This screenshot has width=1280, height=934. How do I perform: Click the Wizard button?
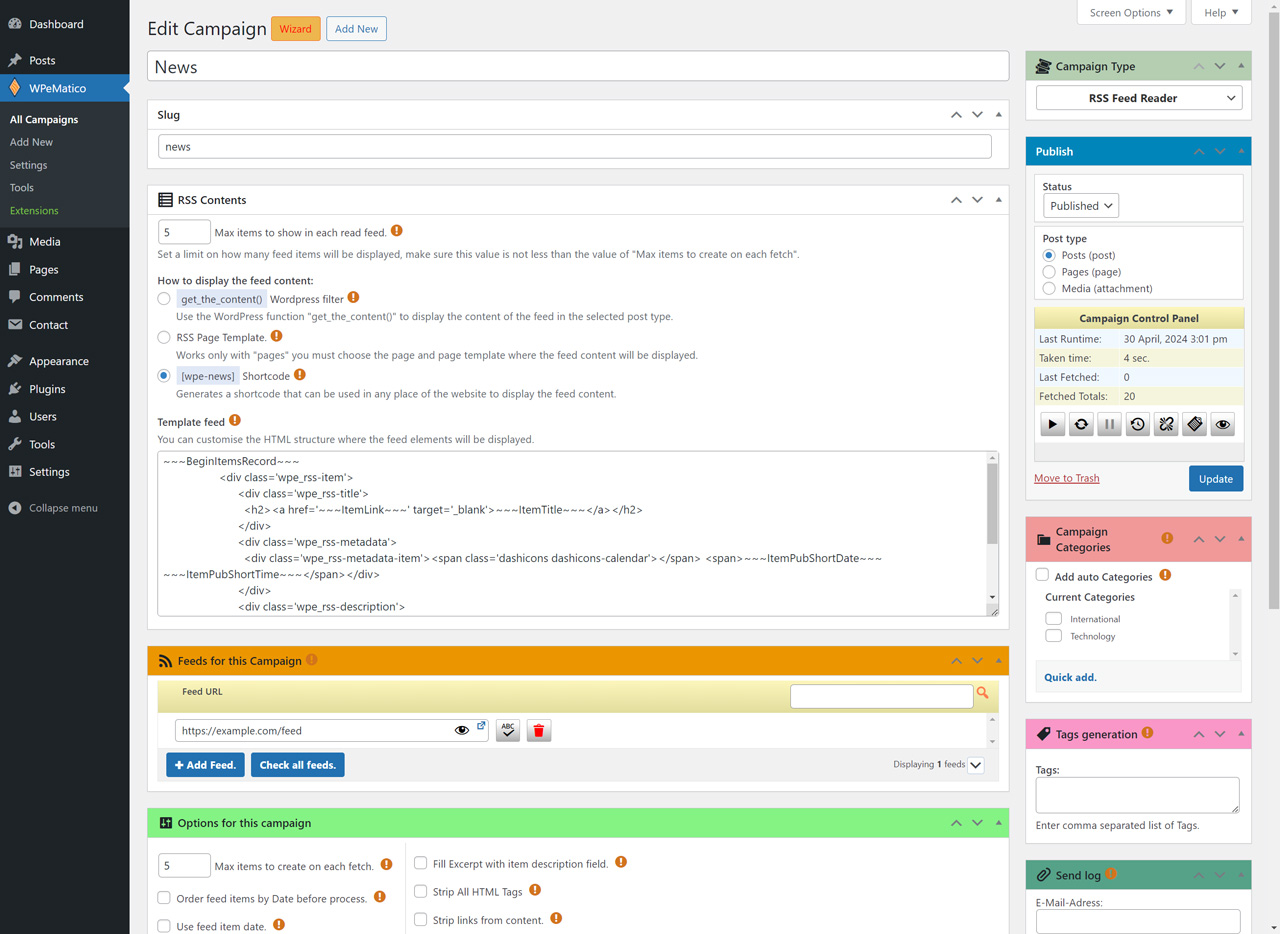pos(295,29)
